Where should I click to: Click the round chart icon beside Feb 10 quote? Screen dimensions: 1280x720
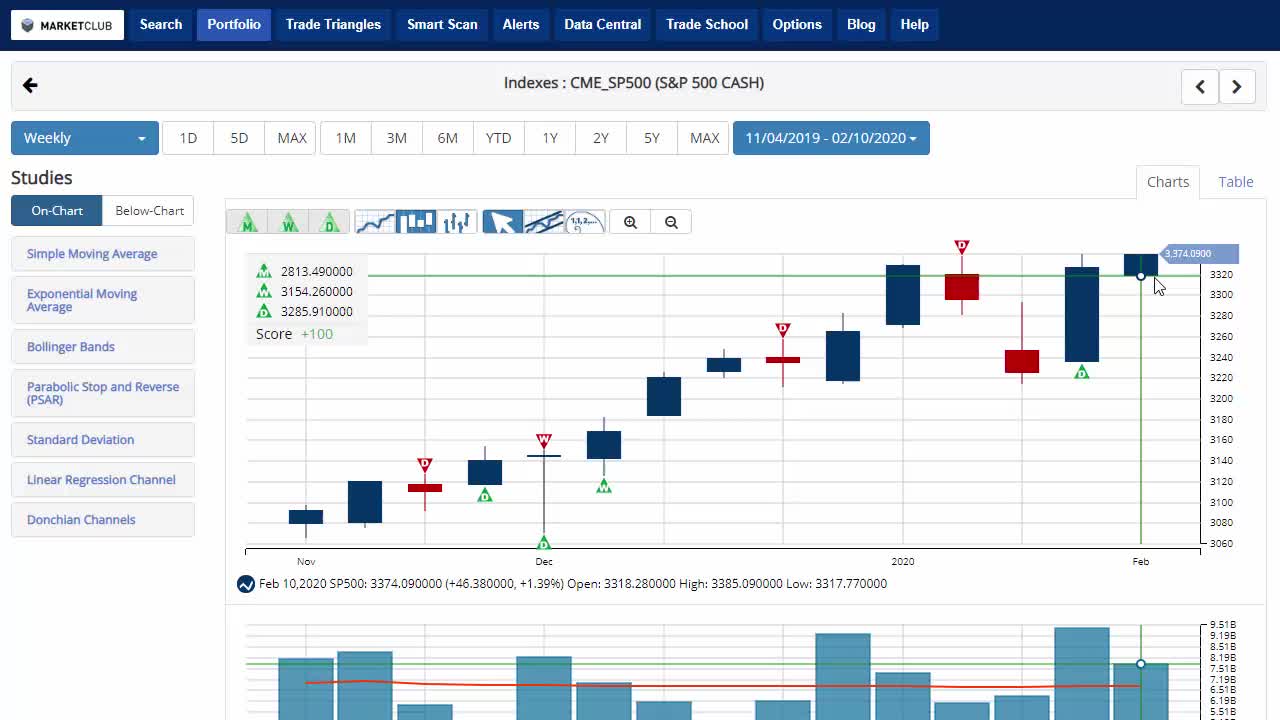click(x=246, y=584)
